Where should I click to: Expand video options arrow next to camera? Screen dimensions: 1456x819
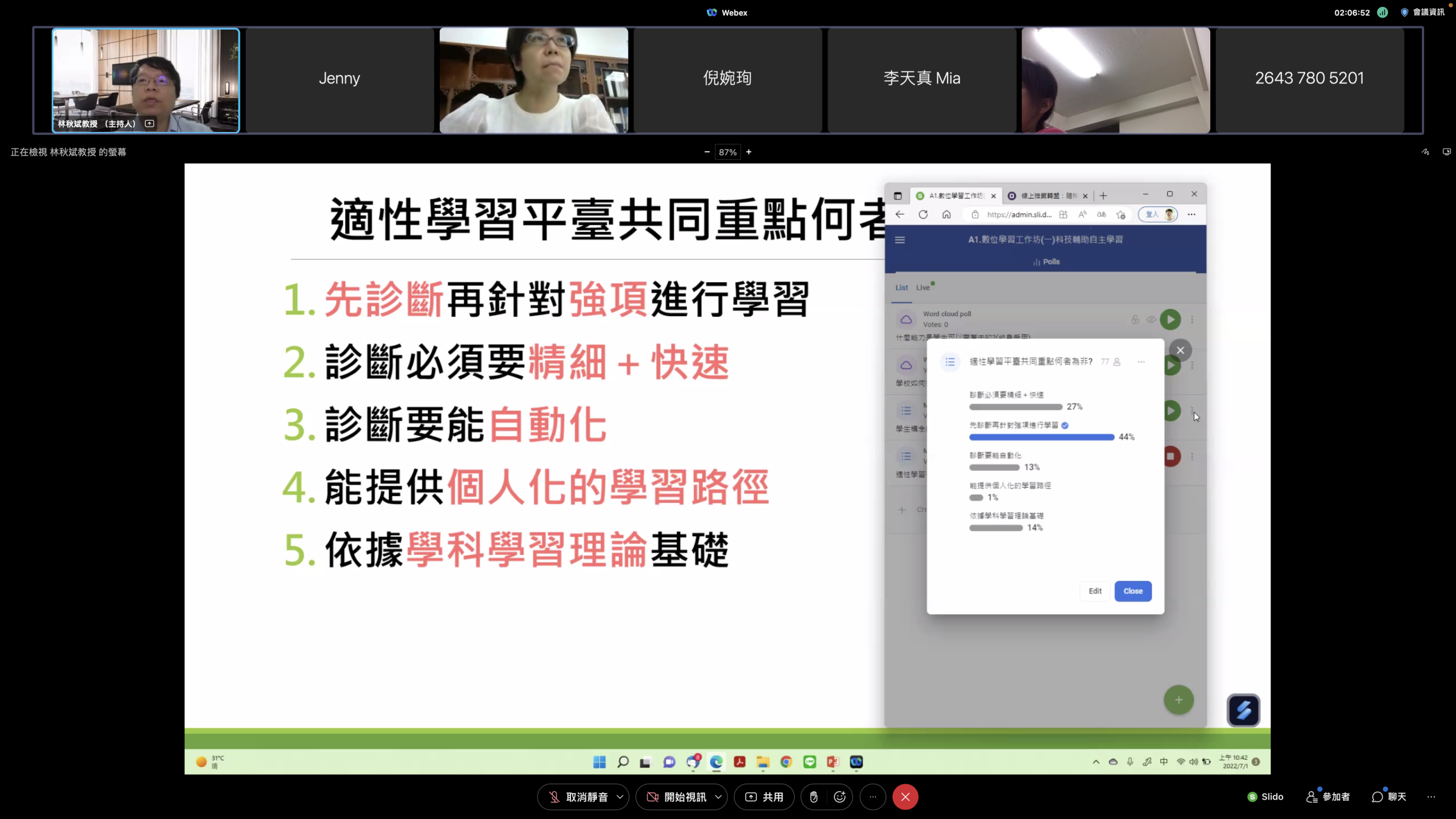coord(718,797)
